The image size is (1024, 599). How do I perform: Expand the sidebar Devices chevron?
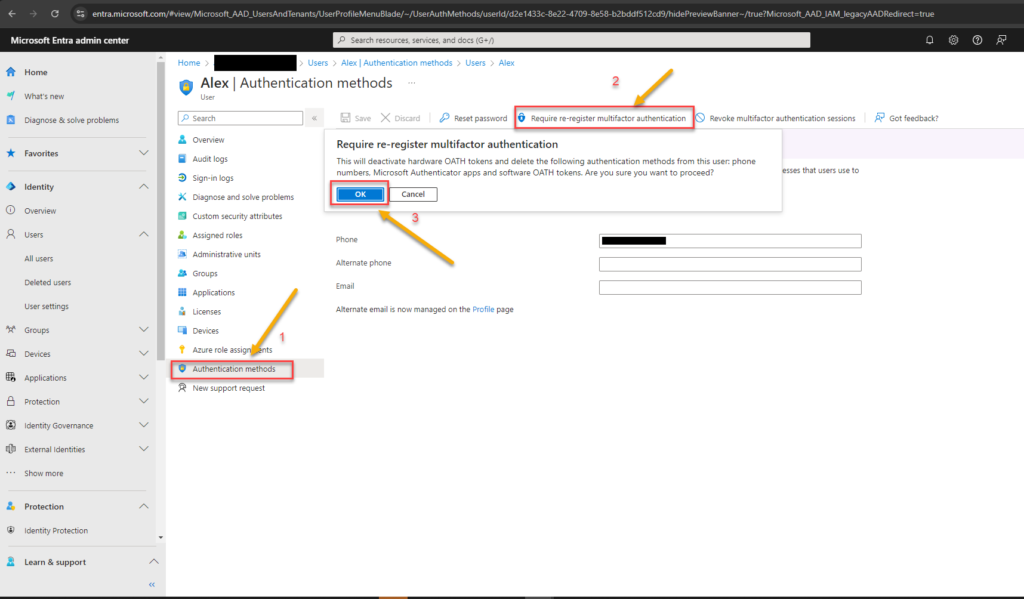(x=144, y=353)
